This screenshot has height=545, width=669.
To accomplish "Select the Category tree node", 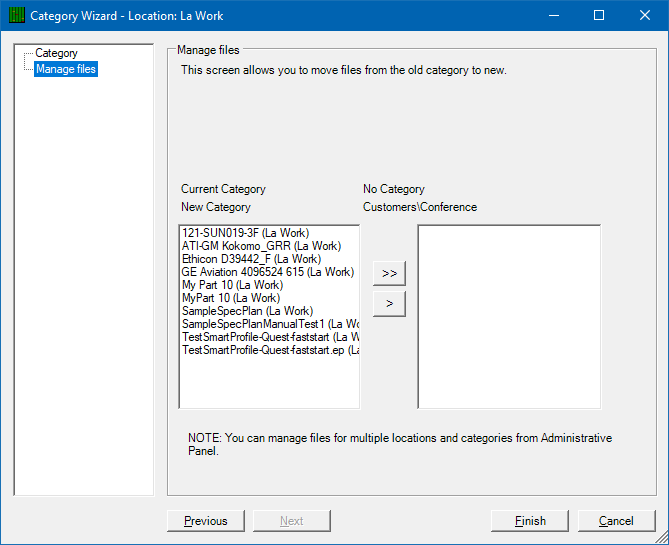I will (56, 53).
